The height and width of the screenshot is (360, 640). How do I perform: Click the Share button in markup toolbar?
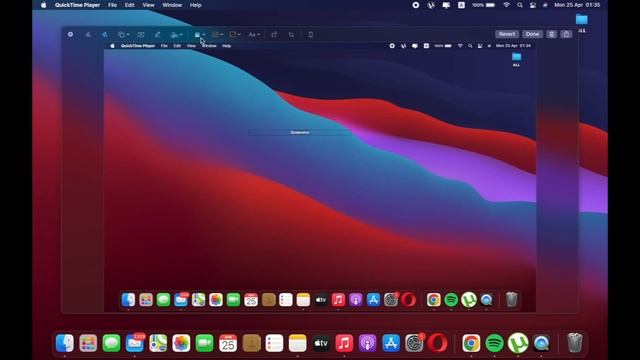[x=566, y=34]
